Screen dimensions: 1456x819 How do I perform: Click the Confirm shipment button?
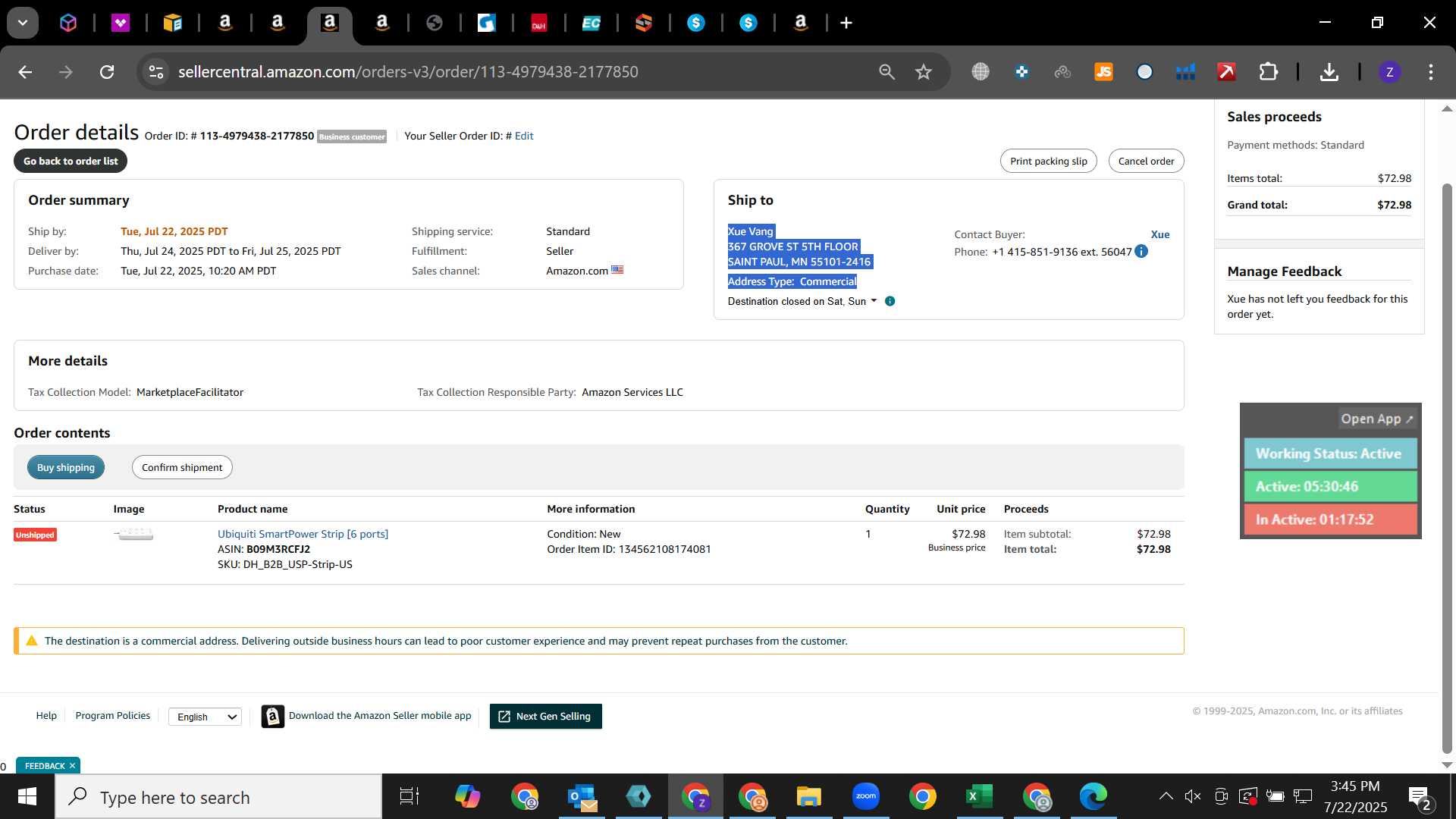[x=182, y=467]
